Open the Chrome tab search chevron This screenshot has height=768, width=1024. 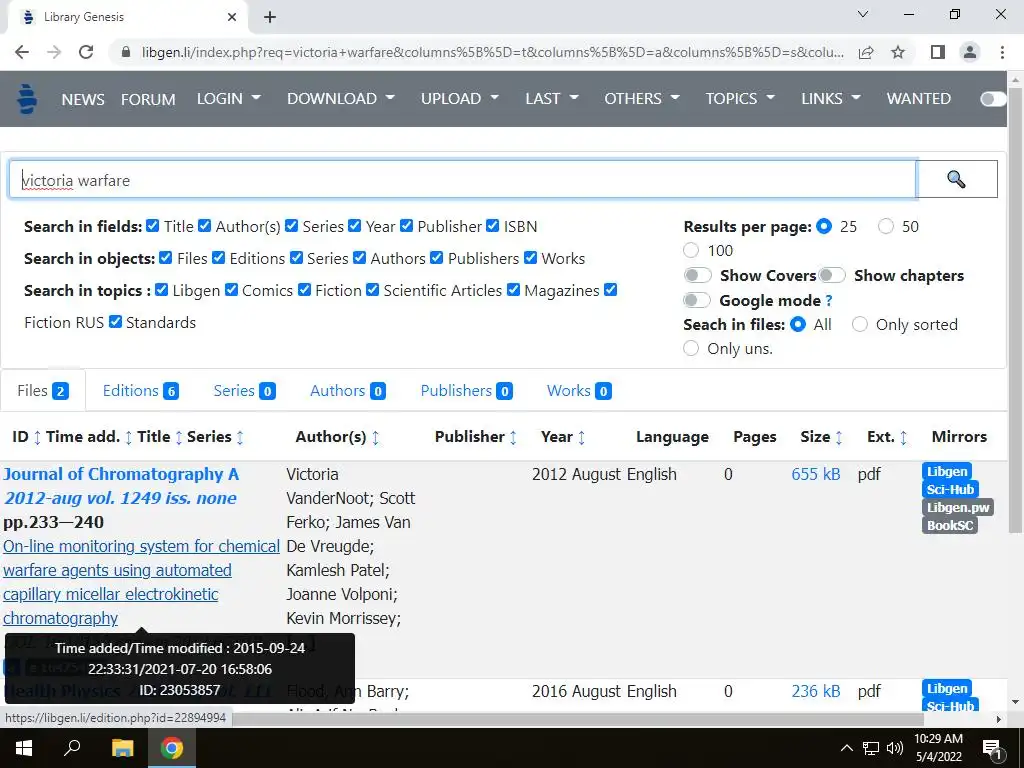click(x=863, y=14)
